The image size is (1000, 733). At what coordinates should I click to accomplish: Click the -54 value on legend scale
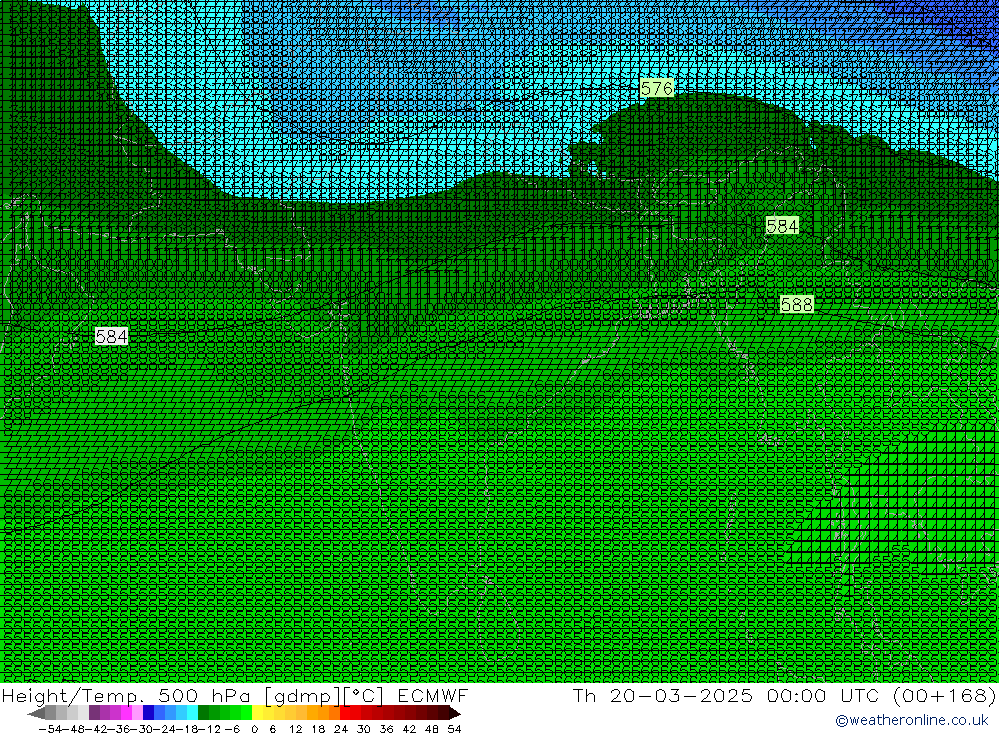pyautogui.click(x=50, y=729)
